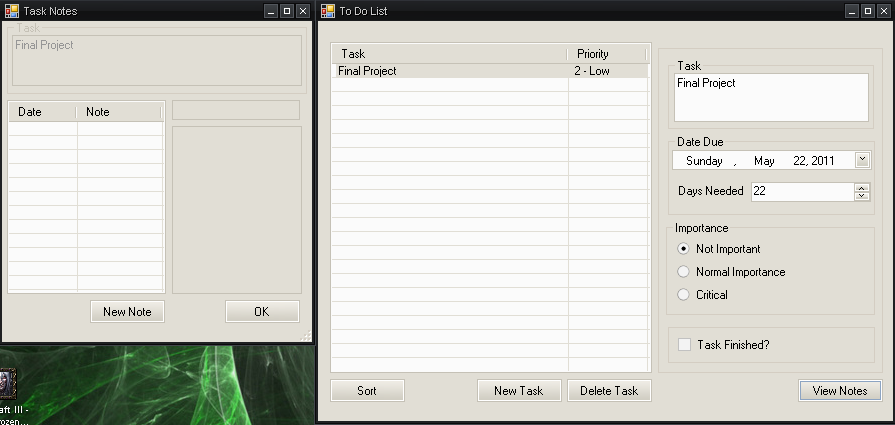Click 'Sunday' in the Date Due field
The image size is (895, 425).
pos(704,161)
